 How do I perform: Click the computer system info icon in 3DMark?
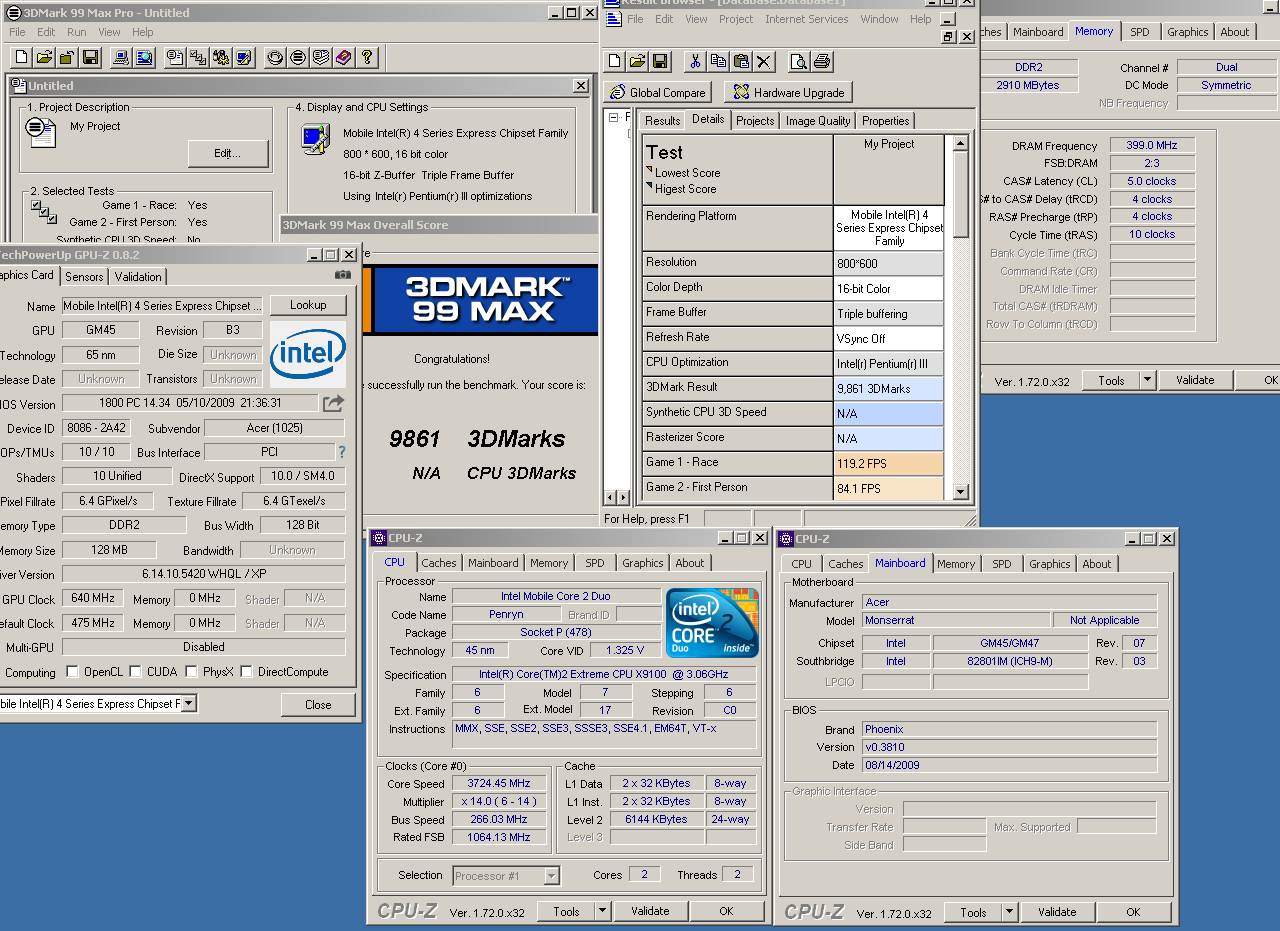[x=121, y=57]
